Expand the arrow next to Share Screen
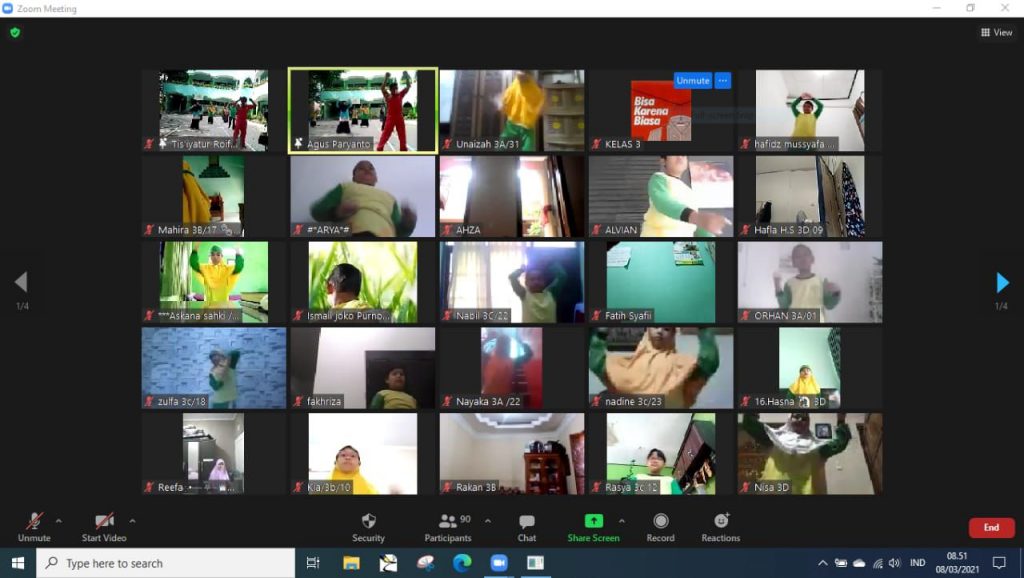This screenshot has width=1024, height=578. pyautogui.click(x=621, y=521)
